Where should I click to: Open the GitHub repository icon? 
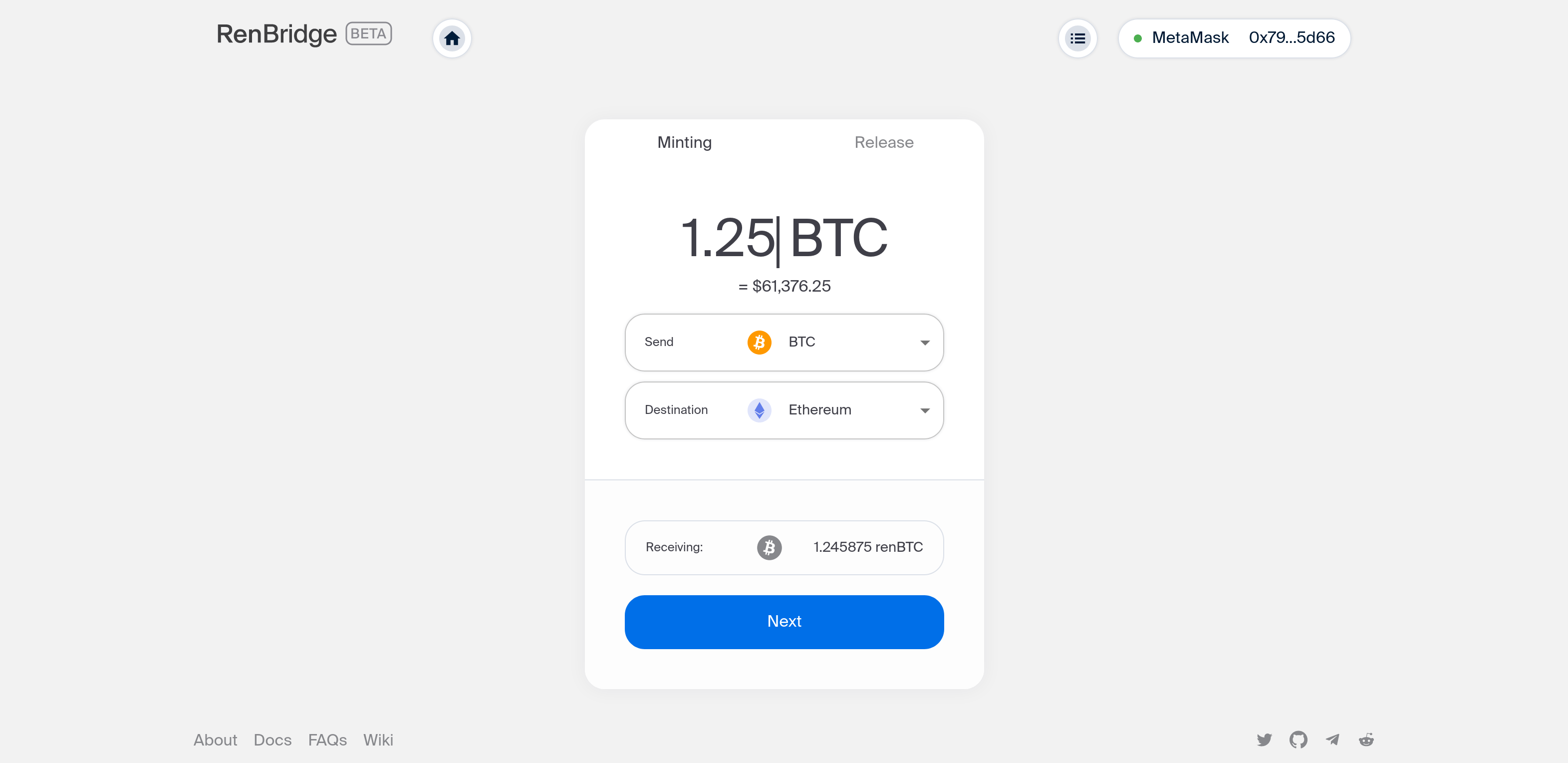click(1298, 739)
